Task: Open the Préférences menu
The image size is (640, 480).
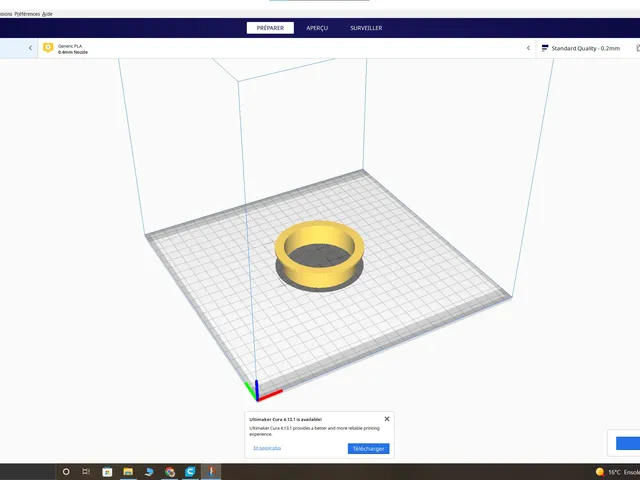Action: click(27, 14)
